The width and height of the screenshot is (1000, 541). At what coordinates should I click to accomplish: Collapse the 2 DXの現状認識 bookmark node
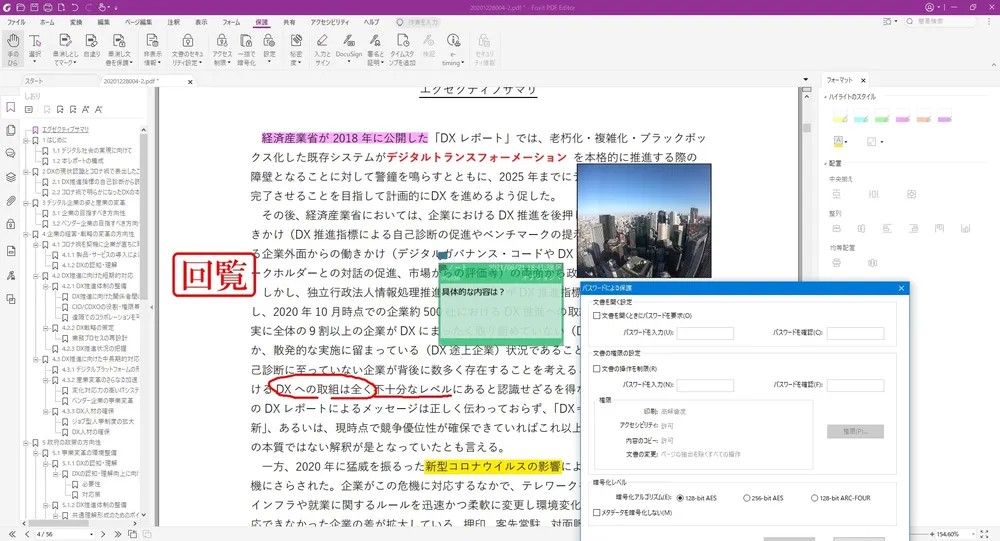(26, 171)
